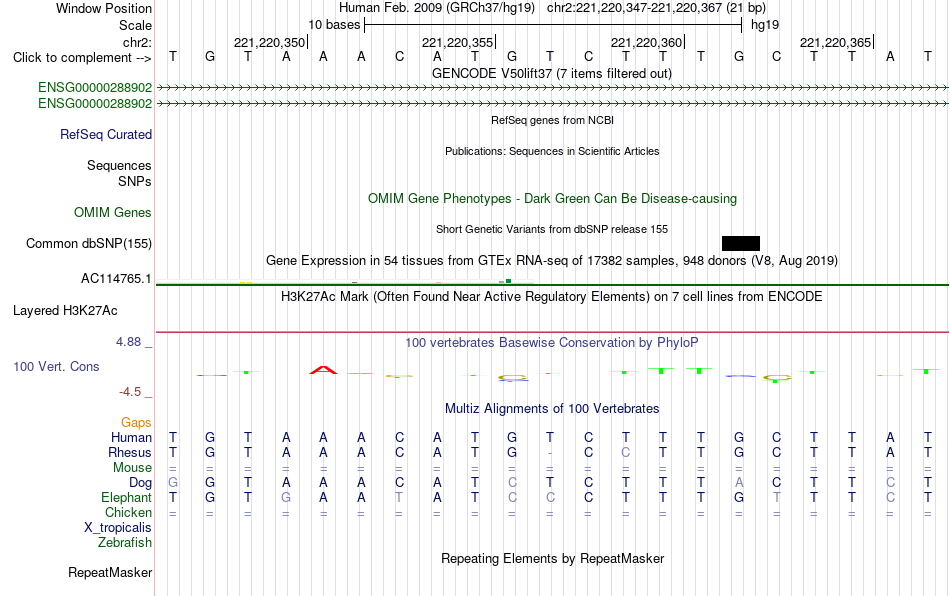Viewport: 950px width, 596px height.
Task: Select the Rhesus species row label
Action: [x=130, y=452]
